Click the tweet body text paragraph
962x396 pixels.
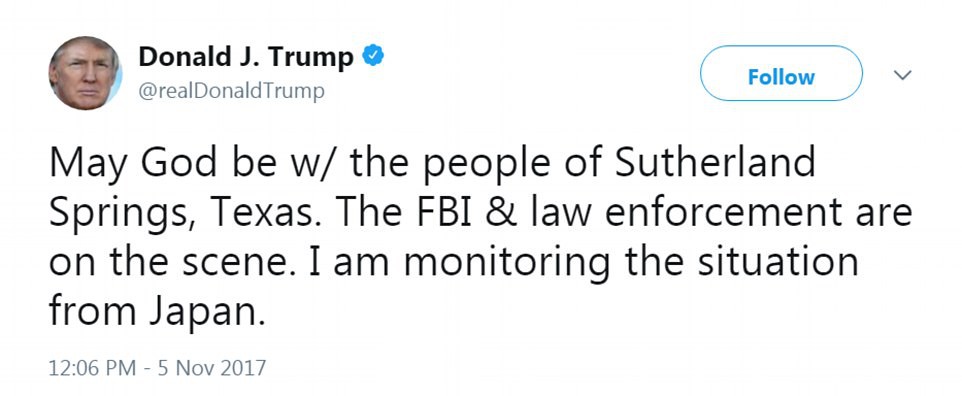coord(480,238)
